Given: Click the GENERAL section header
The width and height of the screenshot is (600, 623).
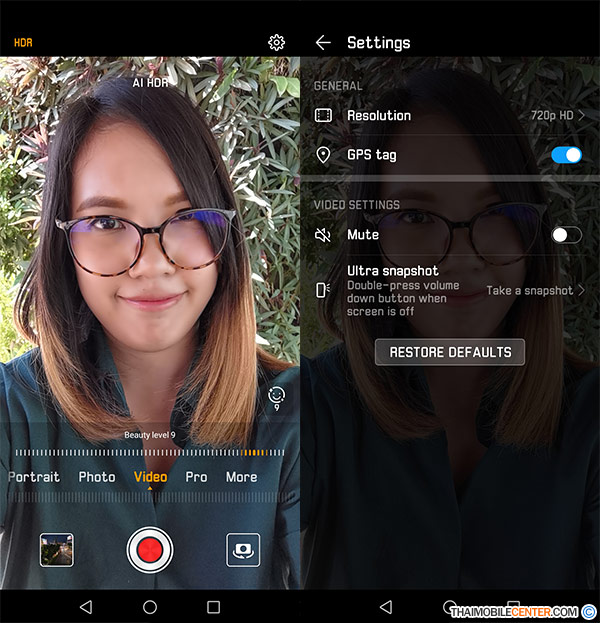Looking at the screenshot, I should 338,86.
